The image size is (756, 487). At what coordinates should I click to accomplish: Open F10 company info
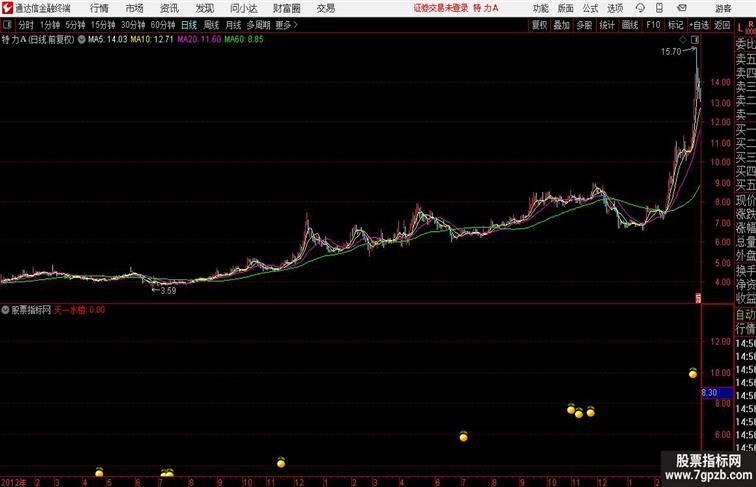653,25
